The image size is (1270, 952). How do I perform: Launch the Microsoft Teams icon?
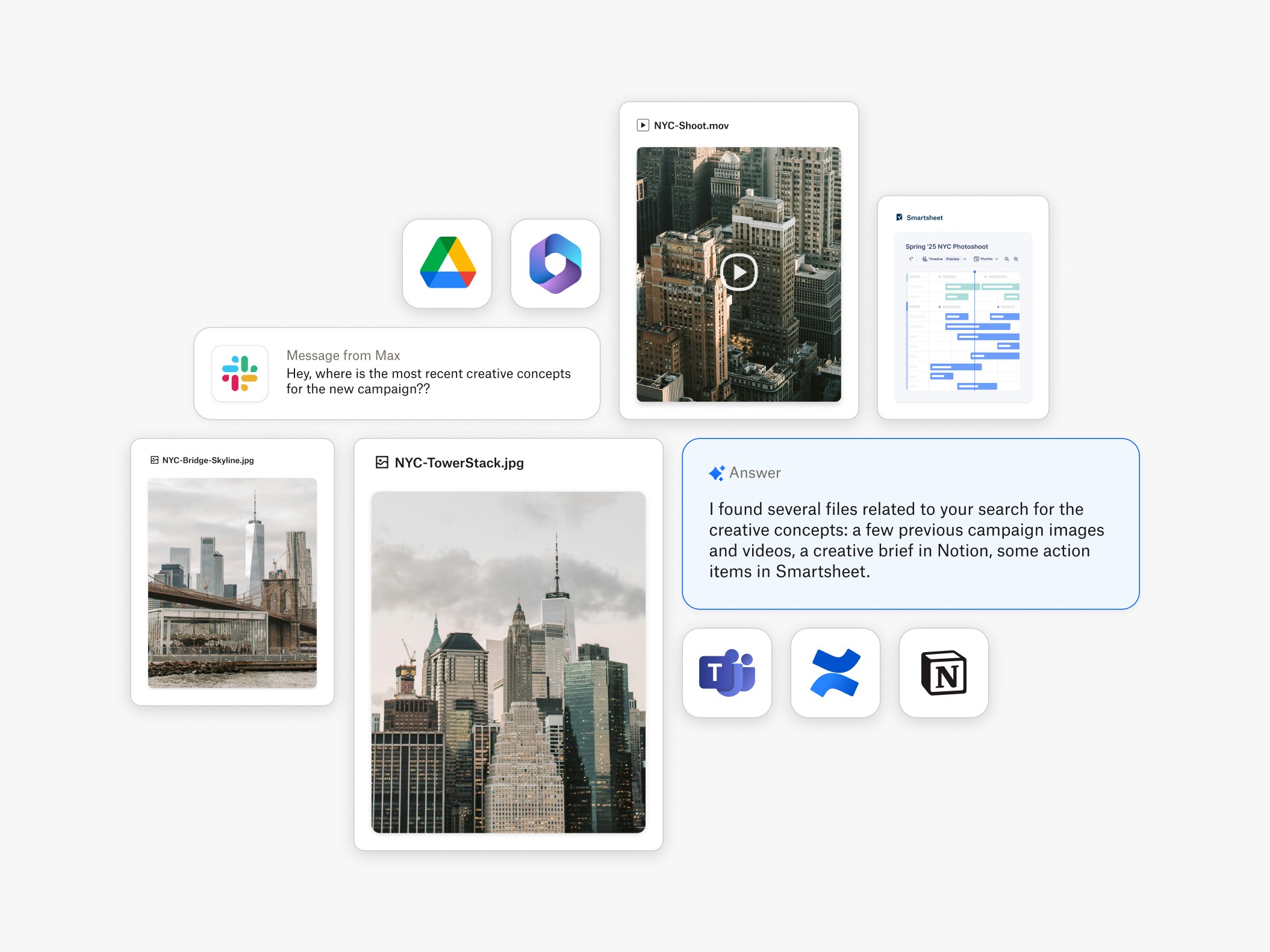tap(727, 673)
